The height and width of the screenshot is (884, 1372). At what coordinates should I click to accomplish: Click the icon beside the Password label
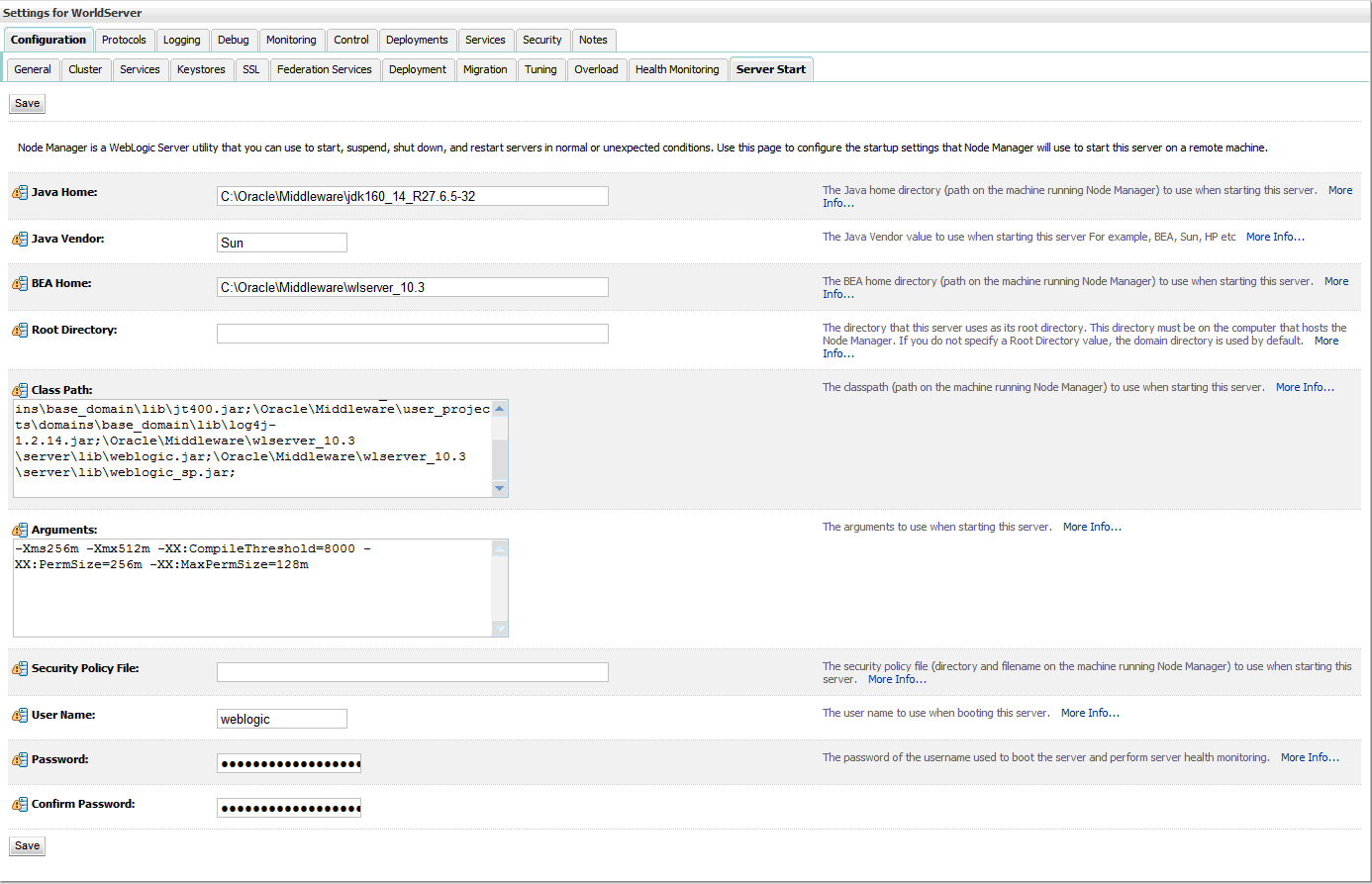pos(20,760)
